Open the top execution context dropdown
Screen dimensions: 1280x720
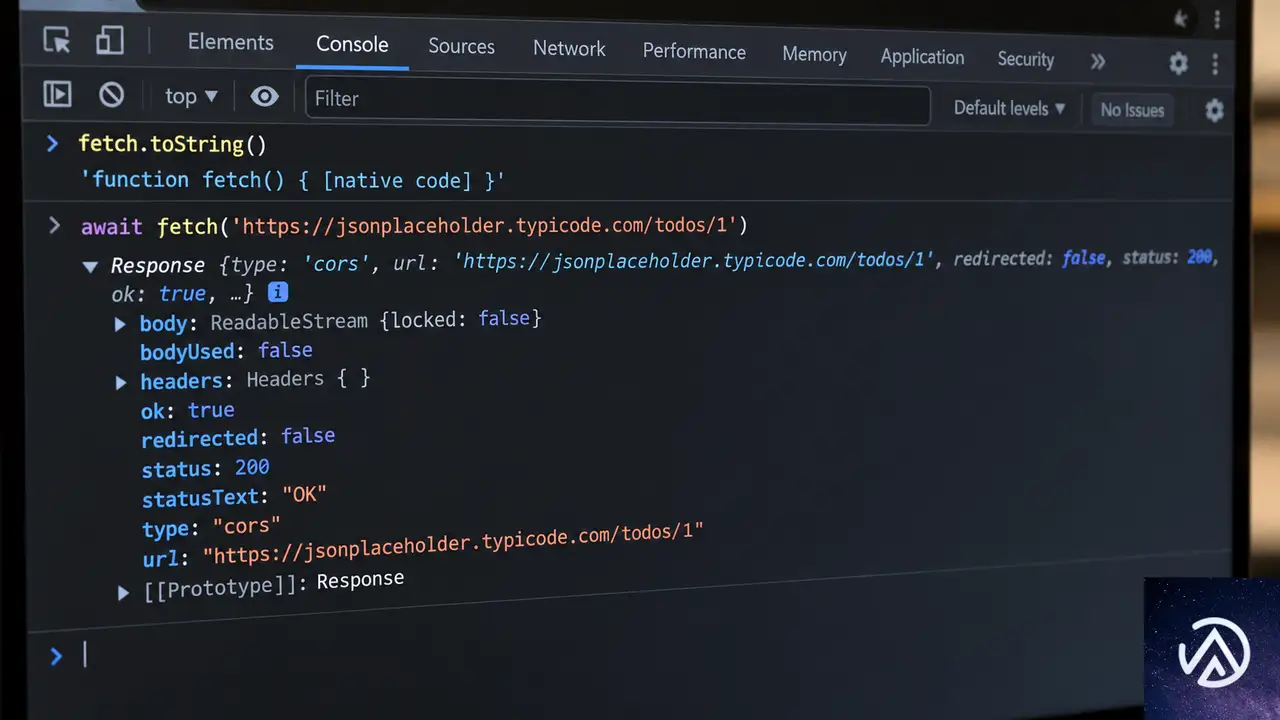[191, 96]
